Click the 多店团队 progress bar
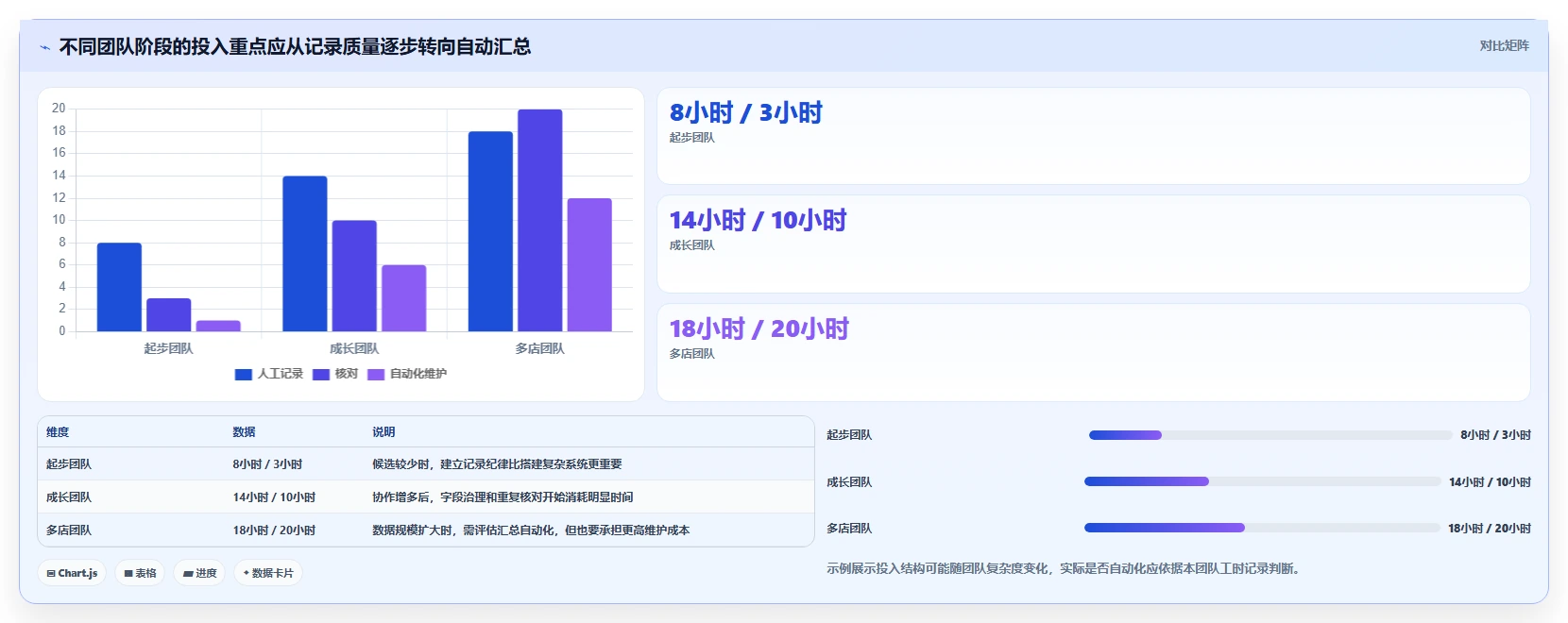 [1262, 528]
